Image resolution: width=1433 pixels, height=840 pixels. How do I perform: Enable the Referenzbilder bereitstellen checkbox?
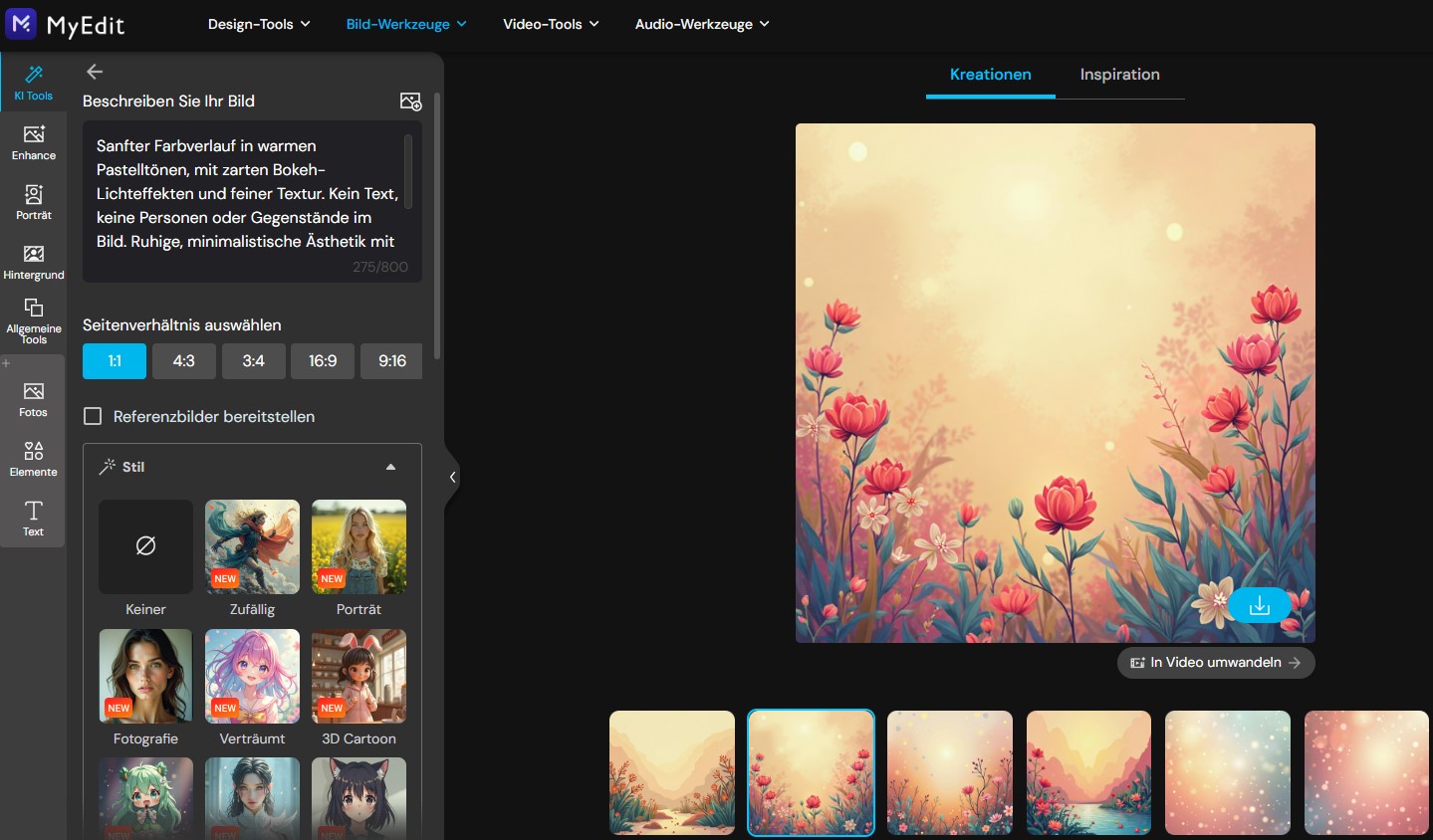(x=93, y=417)
